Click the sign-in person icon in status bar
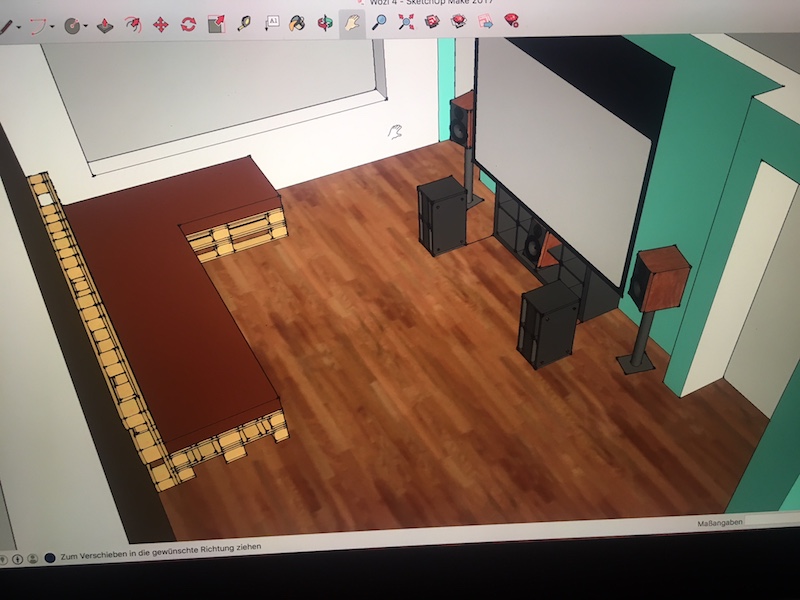800x600 pixels. point(33,559)
